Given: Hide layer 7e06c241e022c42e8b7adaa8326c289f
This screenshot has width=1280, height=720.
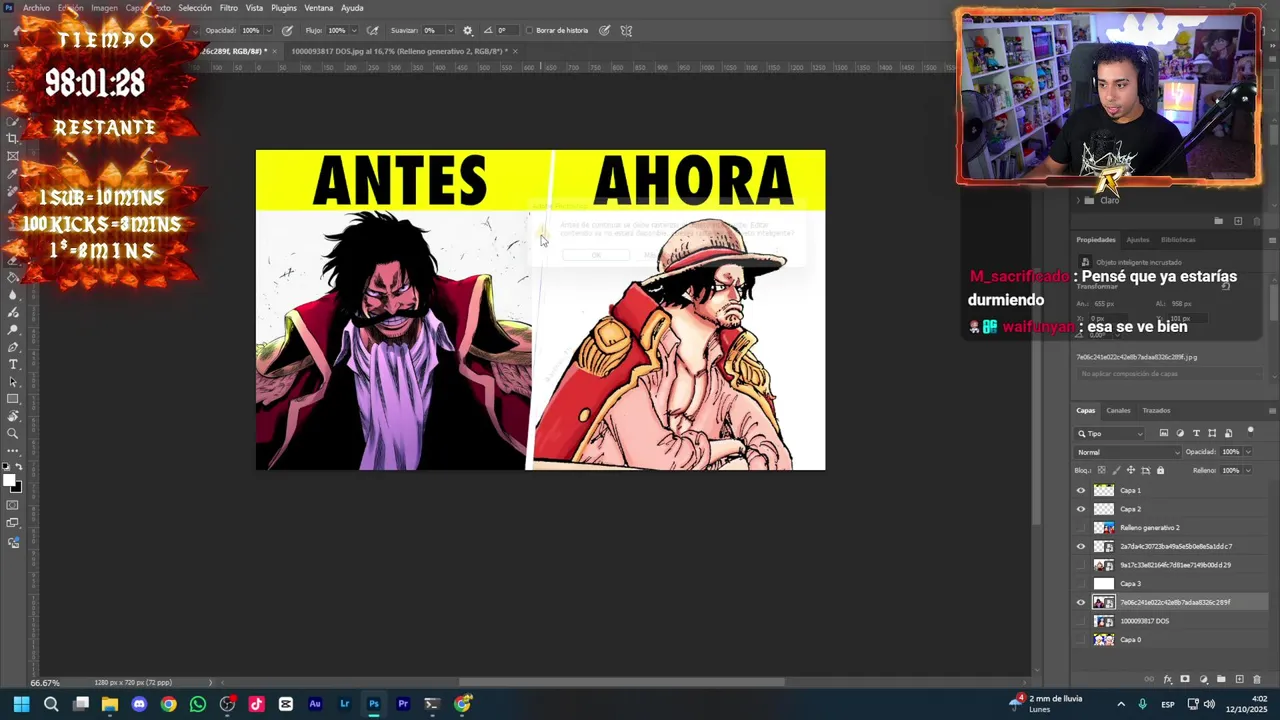Looking at the screenshot, I should pyautogui.click(x=1080, y=602).
